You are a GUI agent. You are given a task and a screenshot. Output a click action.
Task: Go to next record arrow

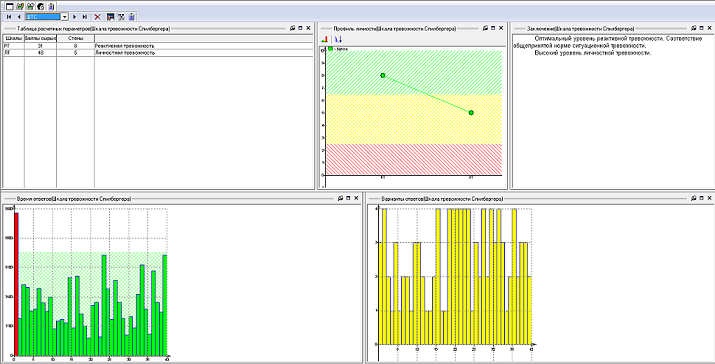pyautogui.click(x=74, y=17)
